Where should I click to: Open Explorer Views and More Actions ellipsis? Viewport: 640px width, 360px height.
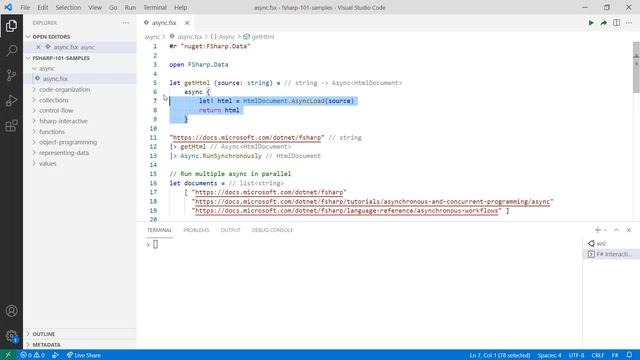coord(126,23)
